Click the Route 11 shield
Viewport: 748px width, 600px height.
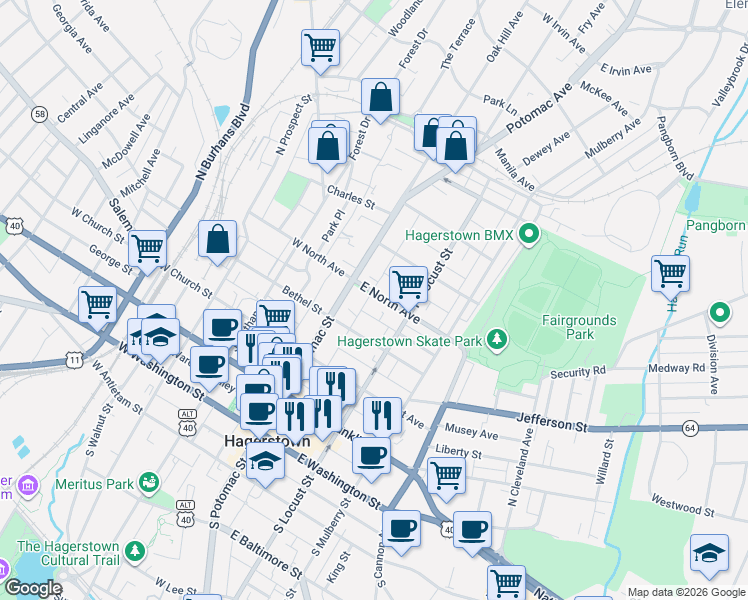click(x=74, y=360)
